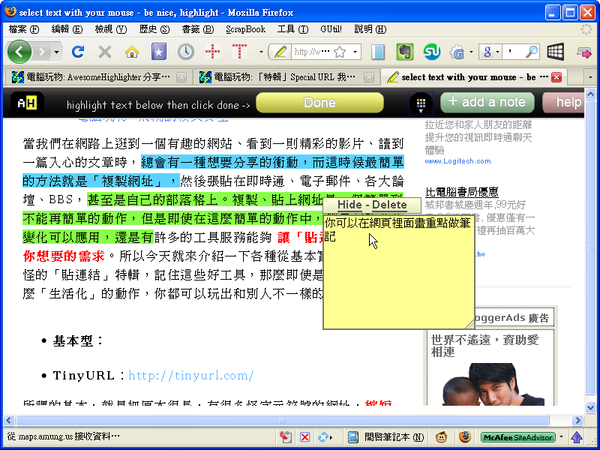Image resolution: width=600 pixels, height=450 pixels.
Task: Click the horizontal scrollbar thumb
Action: click(283, 421)
